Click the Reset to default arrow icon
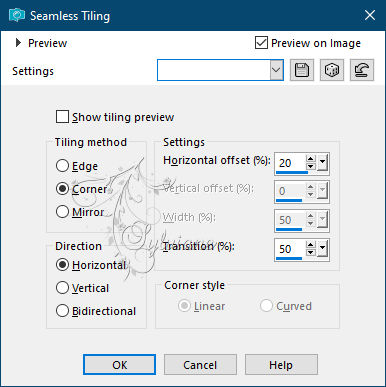This screenshot has width=386, height=387. [x=362, y=70]
